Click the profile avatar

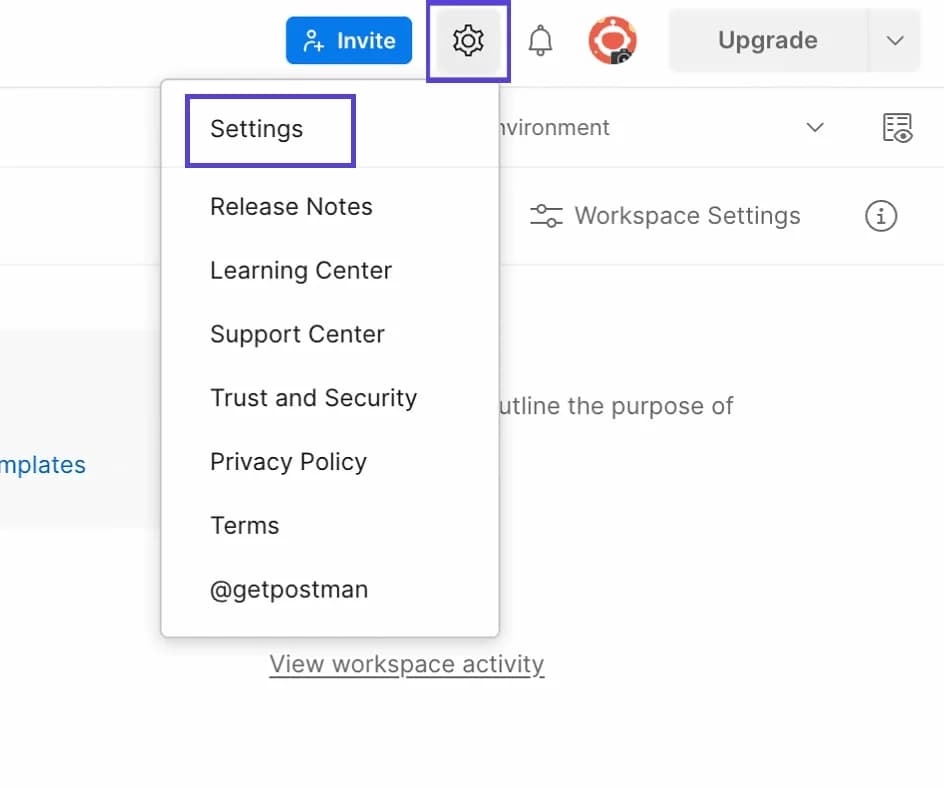coord(612,40)
